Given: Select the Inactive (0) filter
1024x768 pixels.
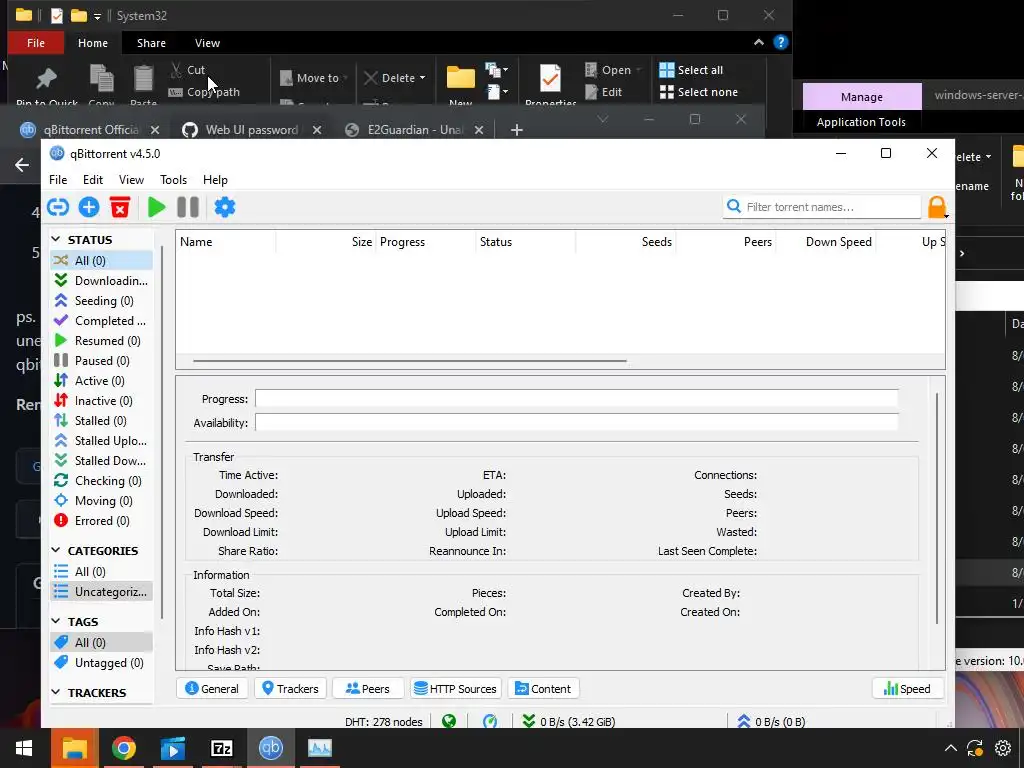Looking at the screenshot, I should click(x=101, y=401).
